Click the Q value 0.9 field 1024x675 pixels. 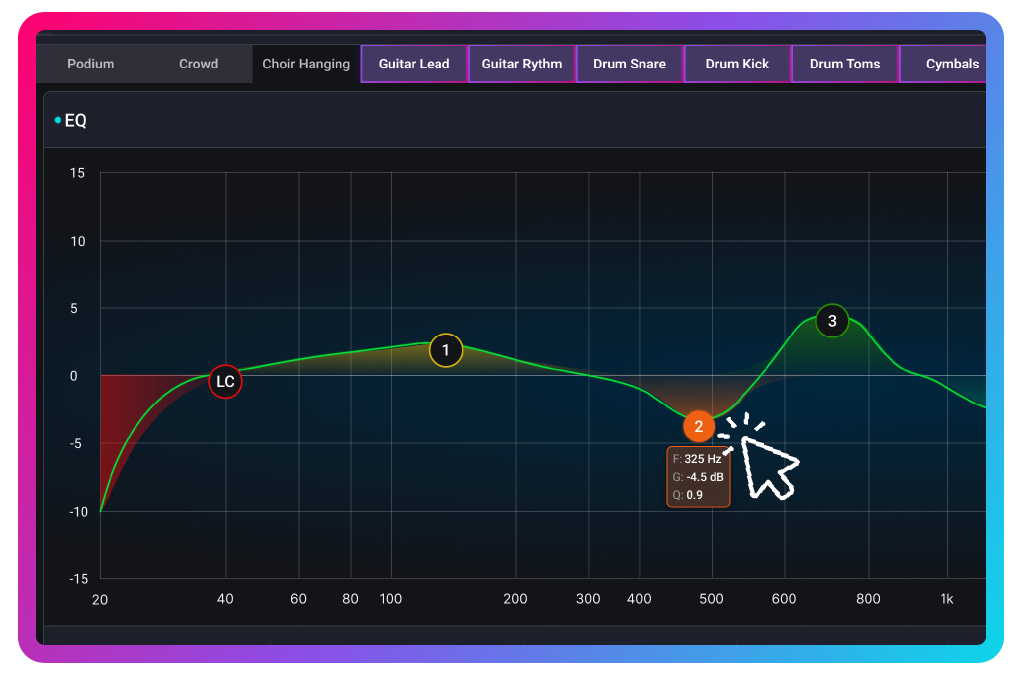coord(693,495)
